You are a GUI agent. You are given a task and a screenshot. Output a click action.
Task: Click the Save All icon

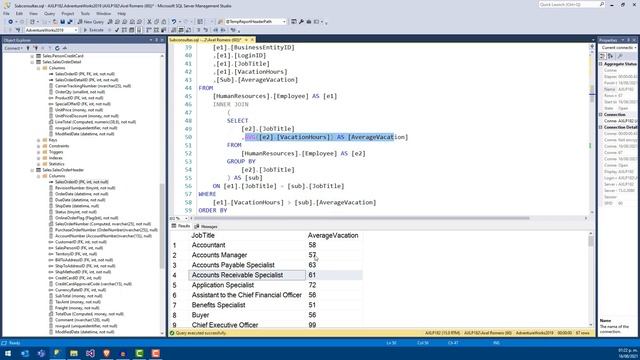tap(70, 22)
